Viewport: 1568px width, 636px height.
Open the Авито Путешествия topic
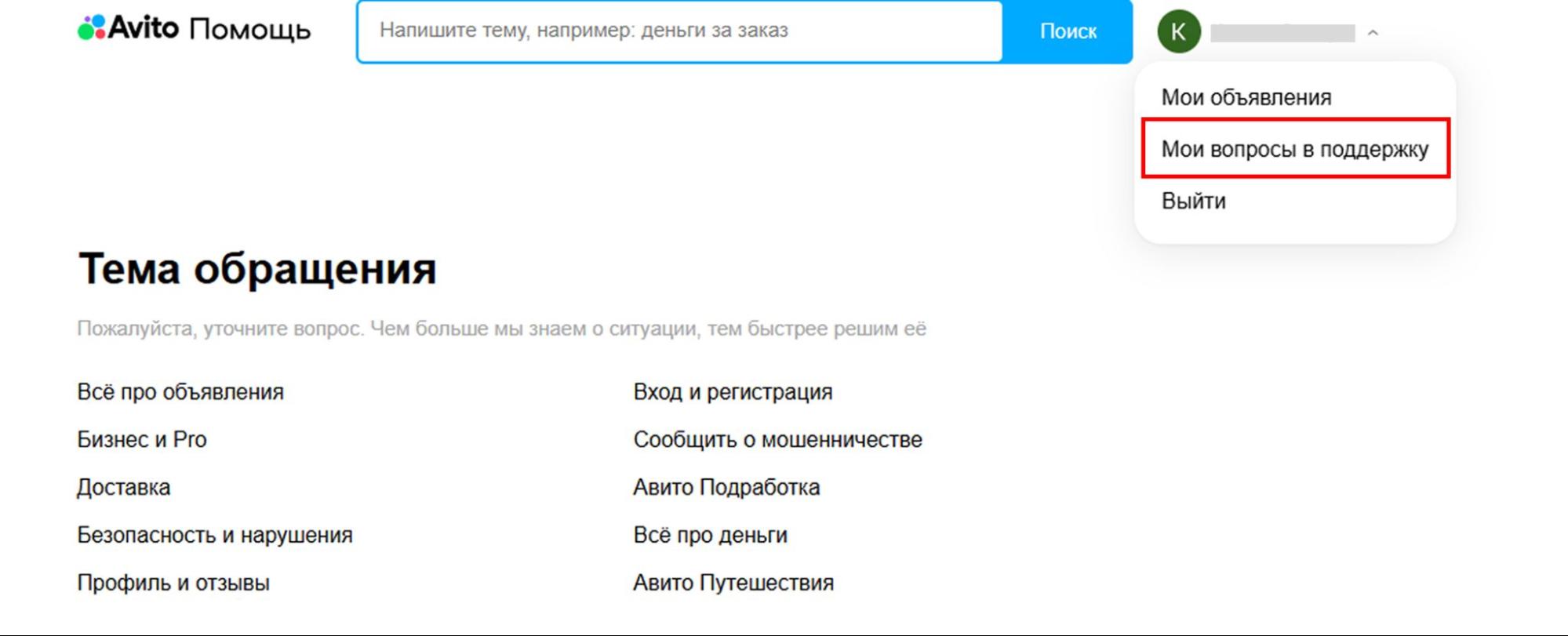pos(733,583)
